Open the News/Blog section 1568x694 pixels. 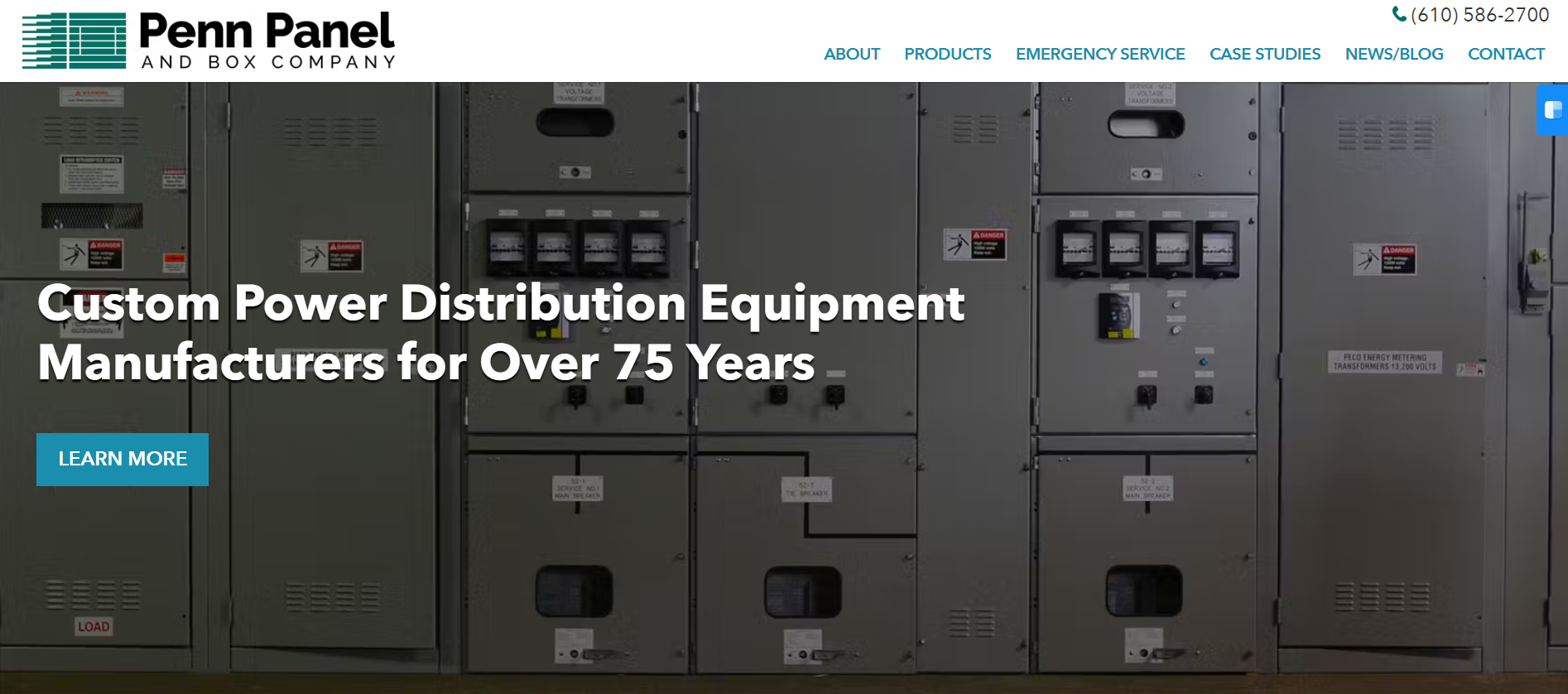[1394, 54]
